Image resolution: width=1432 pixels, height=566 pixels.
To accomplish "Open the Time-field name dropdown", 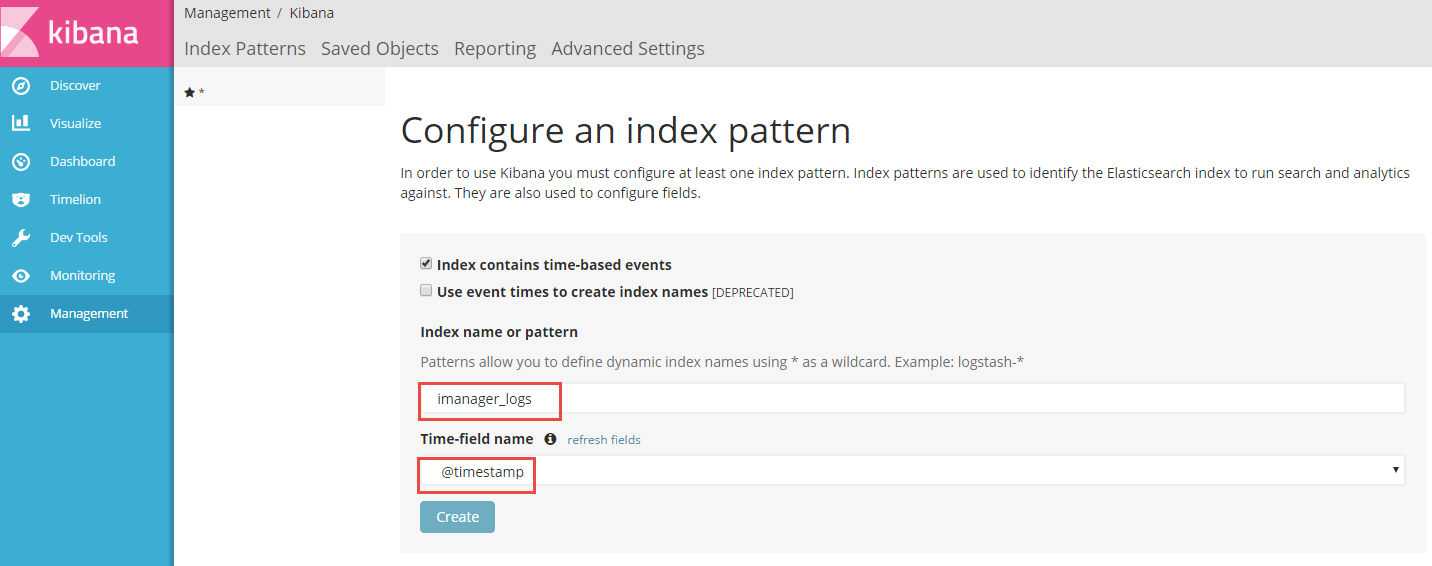I will pyautogui.click(x=911, y=470).
